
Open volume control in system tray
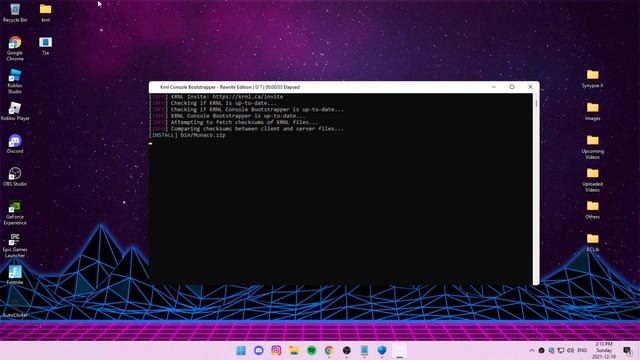coord(570,350)
